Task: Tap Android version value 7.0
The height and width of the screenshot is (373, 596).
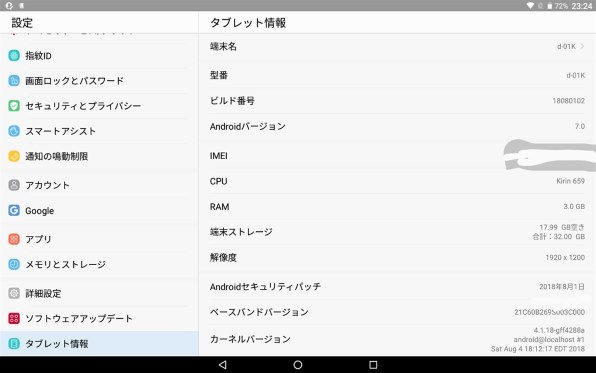Action: click(580, 126)
